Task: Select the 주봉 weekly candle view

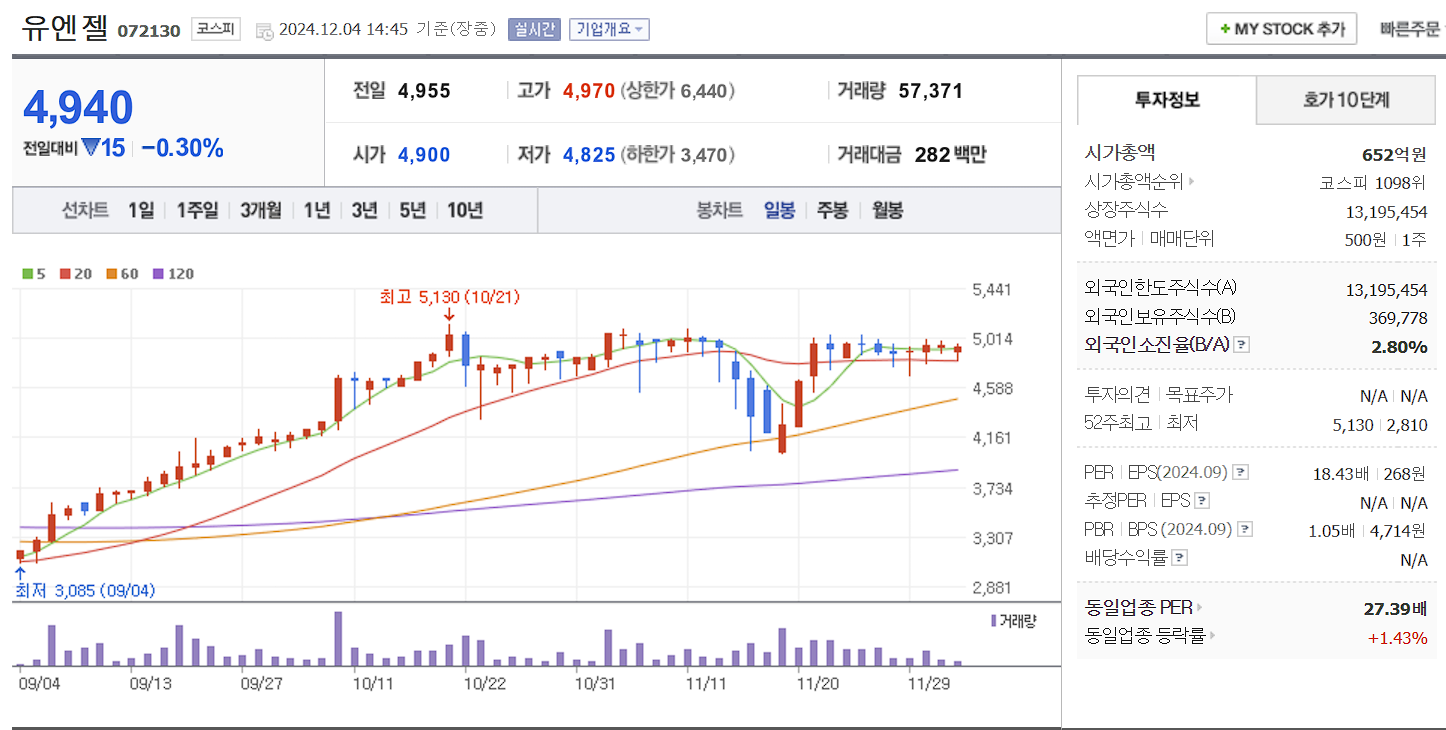Action: [x=830, y=211]
